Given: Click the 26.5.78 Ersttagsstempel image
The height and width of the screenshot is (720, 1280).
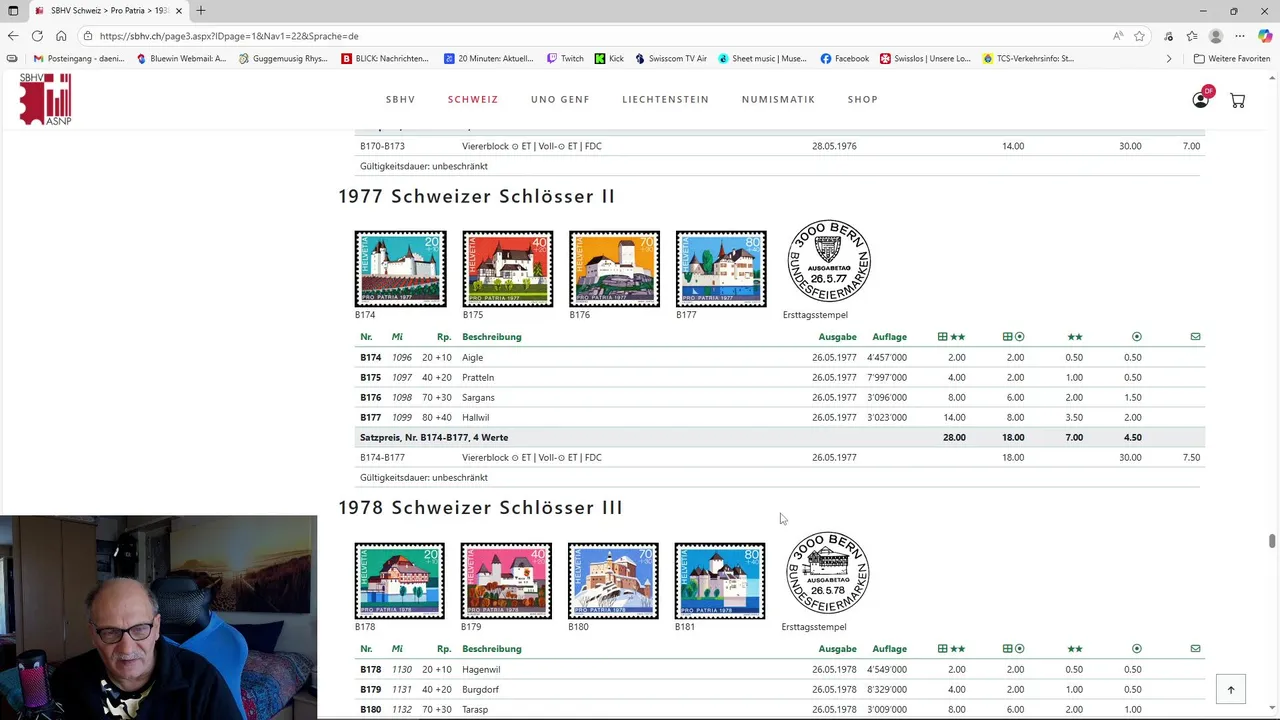Looking at the screenshot, I should pos(827,573).
